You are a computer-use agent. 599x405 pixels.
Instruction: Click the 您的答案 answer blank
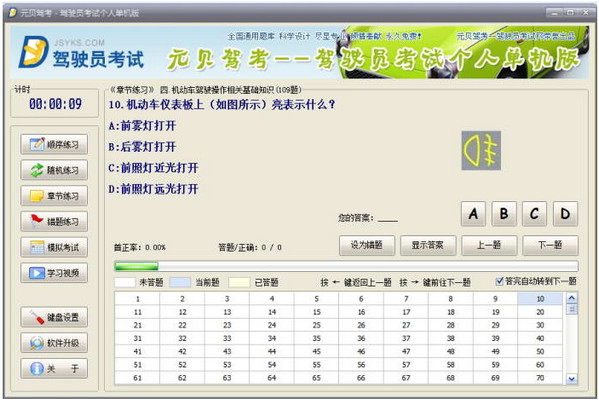point(388,219)
